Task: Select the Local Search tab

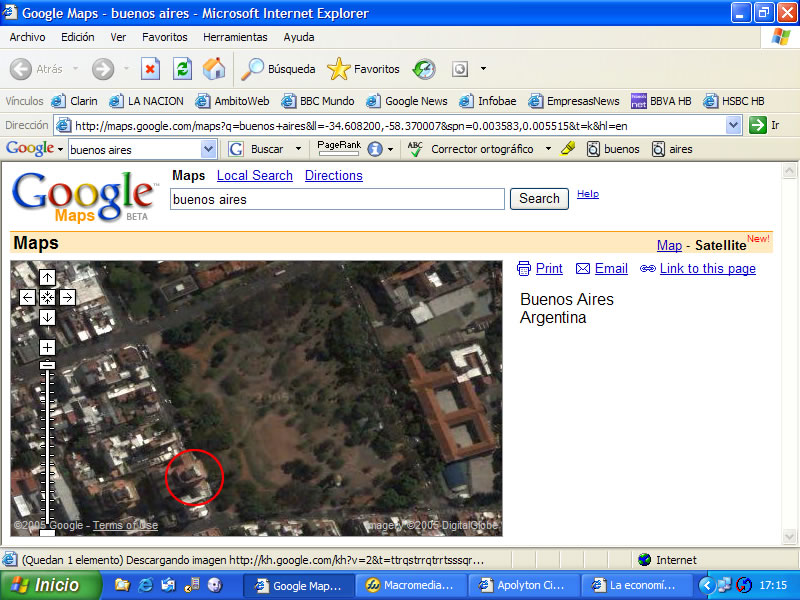Action: click(255, 176)
